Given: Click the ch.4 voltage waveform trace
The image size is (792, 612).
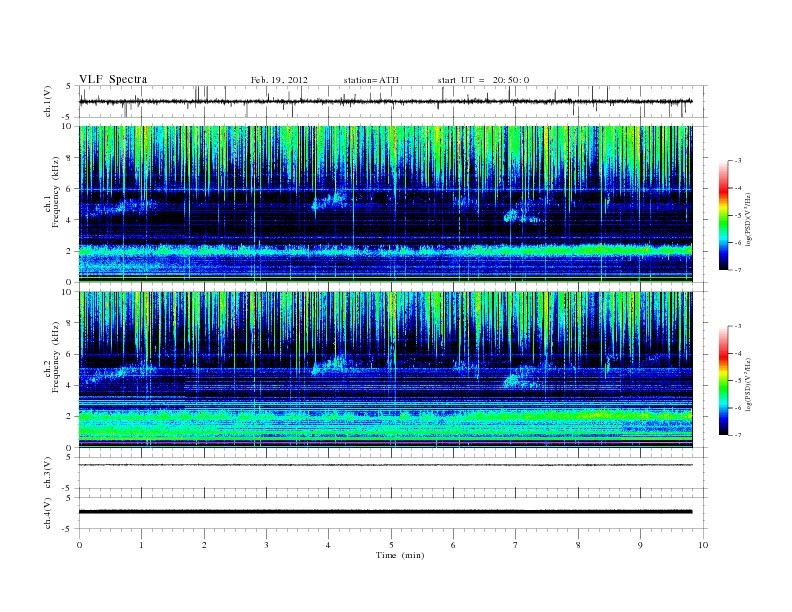Looking at the screenshot, I should pyautogui.click(x=386, y=512).
